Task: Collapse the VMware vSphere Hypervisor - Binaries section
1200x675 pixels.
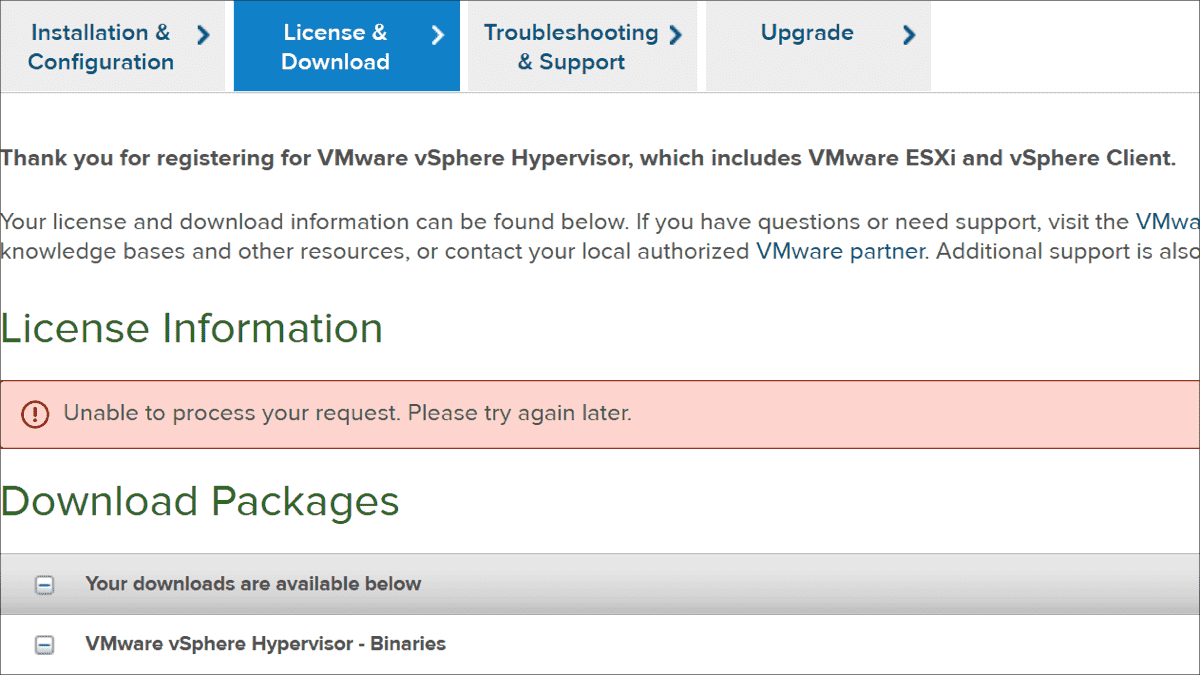Action: [43, 644]
